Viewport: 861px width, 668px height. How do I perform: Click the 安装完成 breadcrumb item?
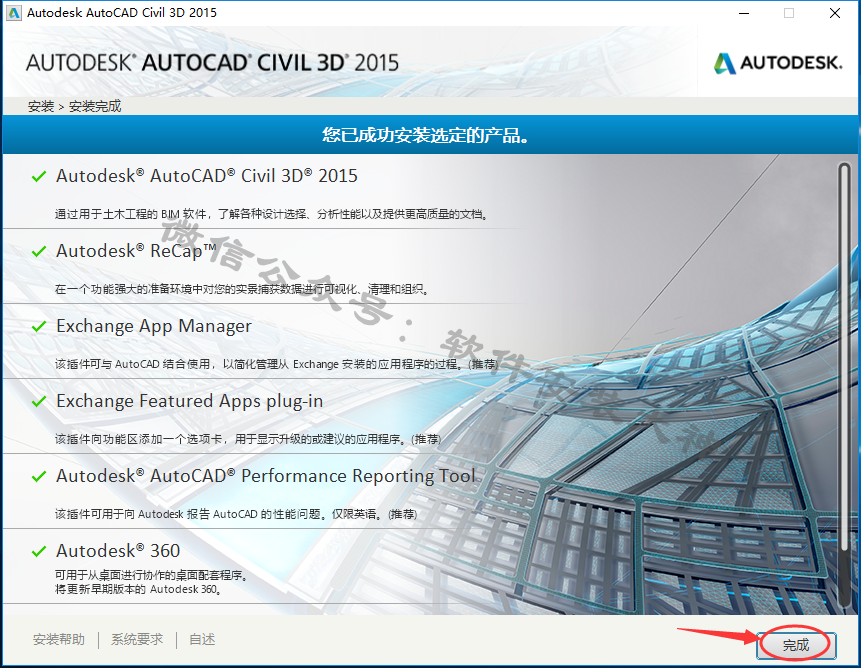(95, 106)
